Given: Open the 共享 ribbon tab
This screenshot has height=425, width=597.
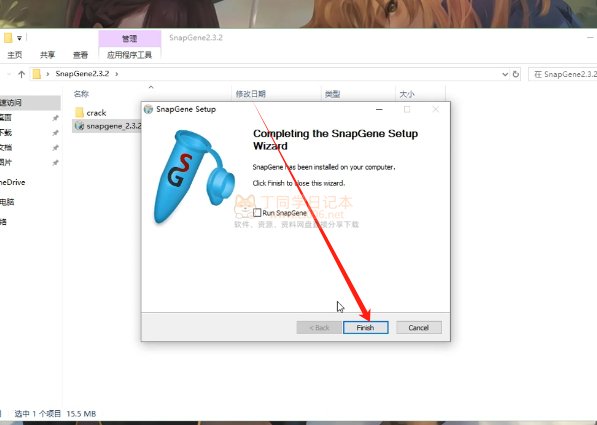Looking at the screenshot, I should click(48, 55).
